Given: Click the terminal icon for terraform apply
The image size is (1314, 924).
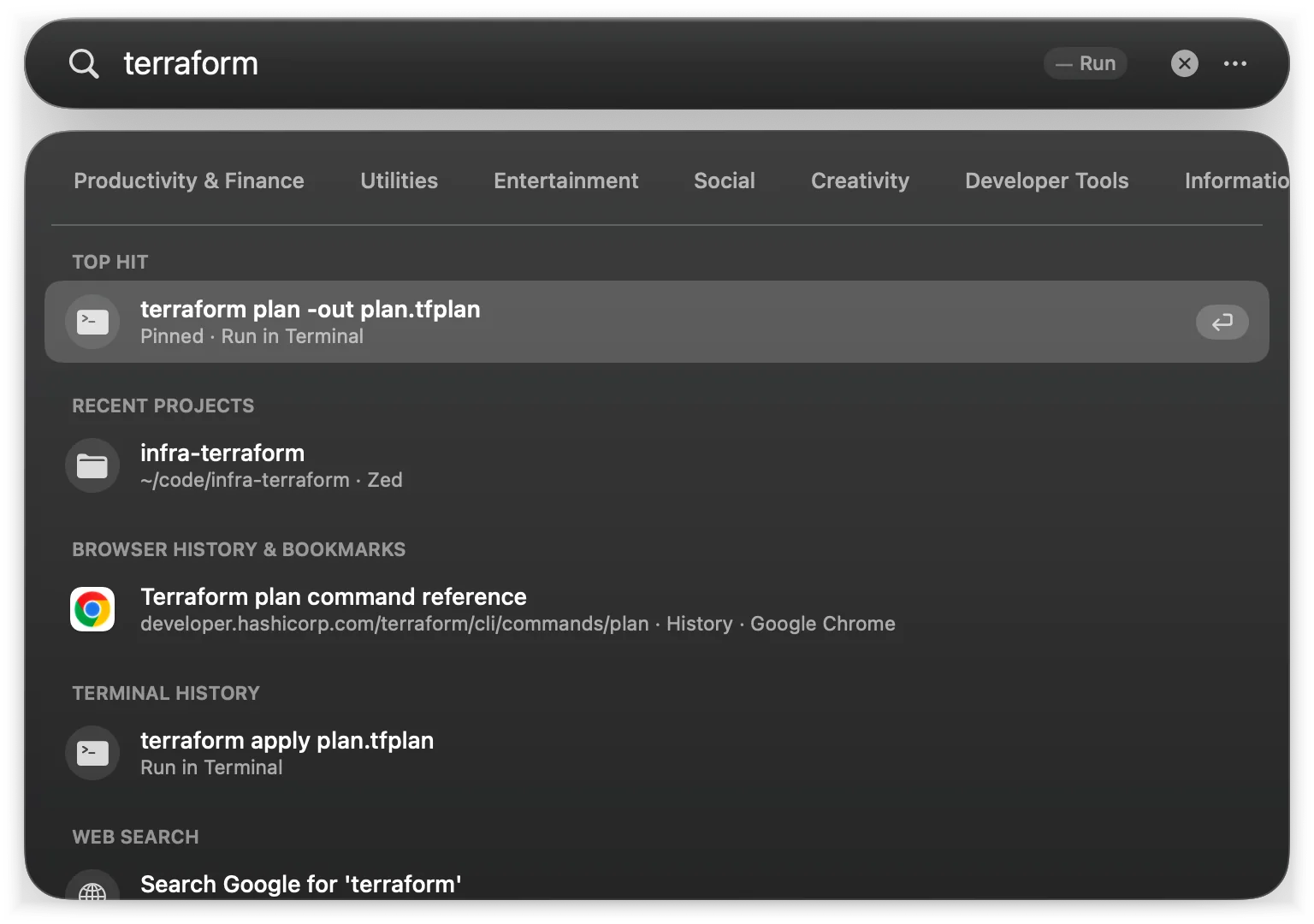Looking at the screenshot, I should pyautogui.click(x=92, y=753).
